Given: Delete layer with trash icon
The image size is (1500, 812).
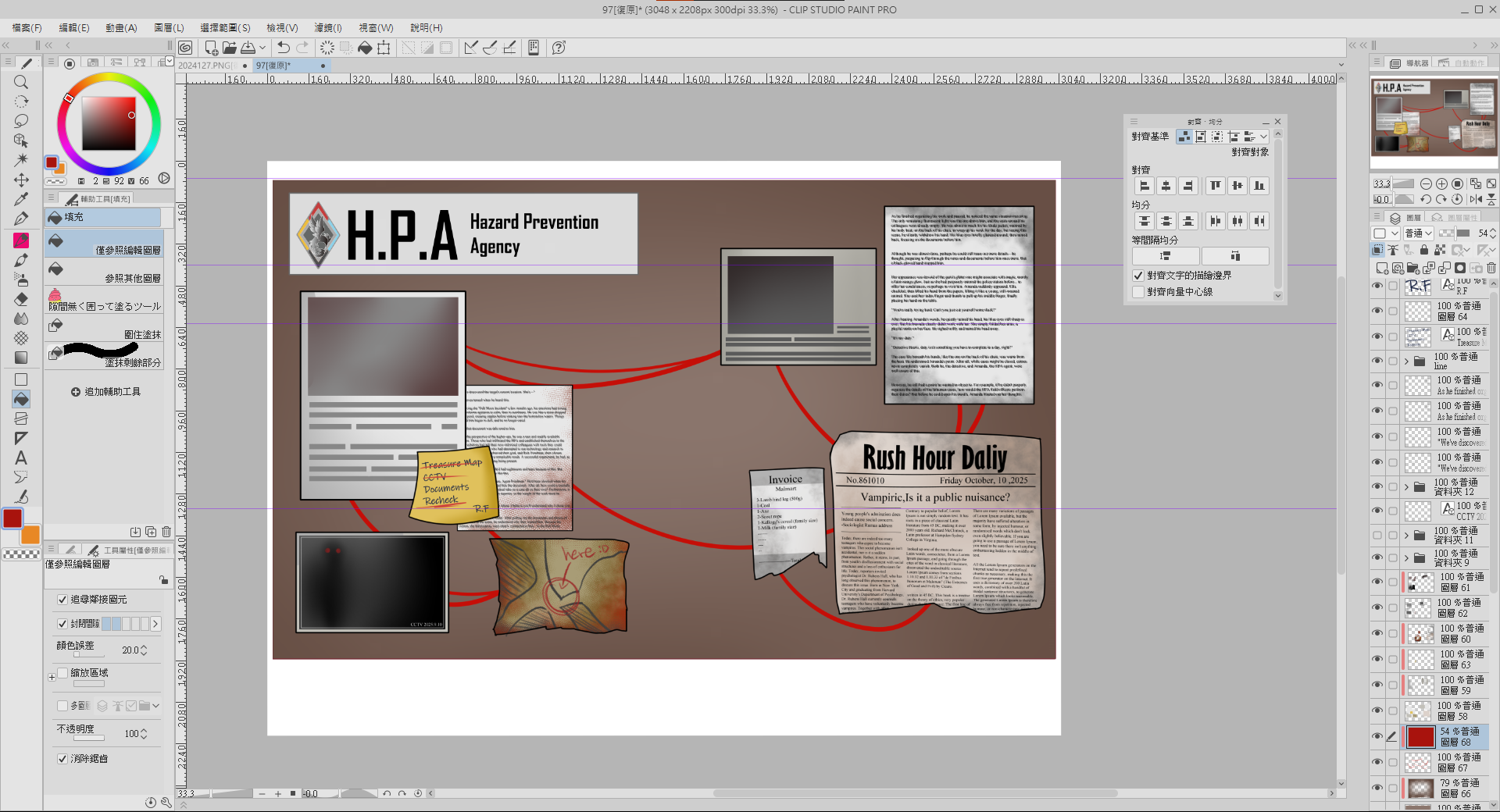Looking at the screenshot, I should 1491,268.
